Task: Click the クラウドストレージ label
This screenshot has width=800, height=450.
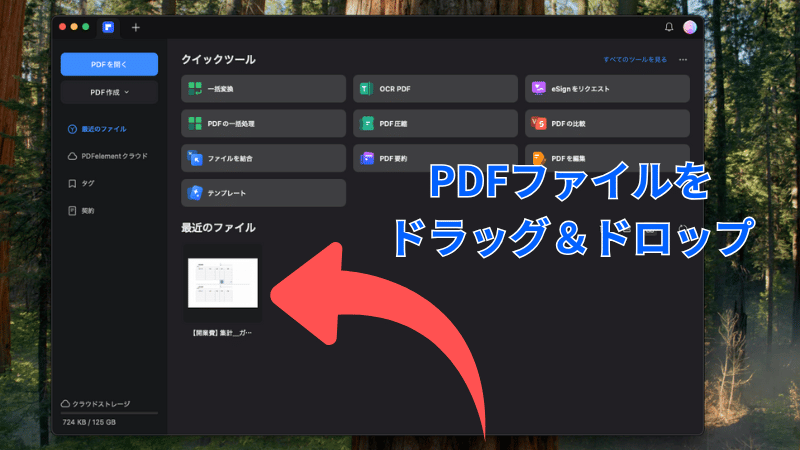Action: [x=101, y=404]
